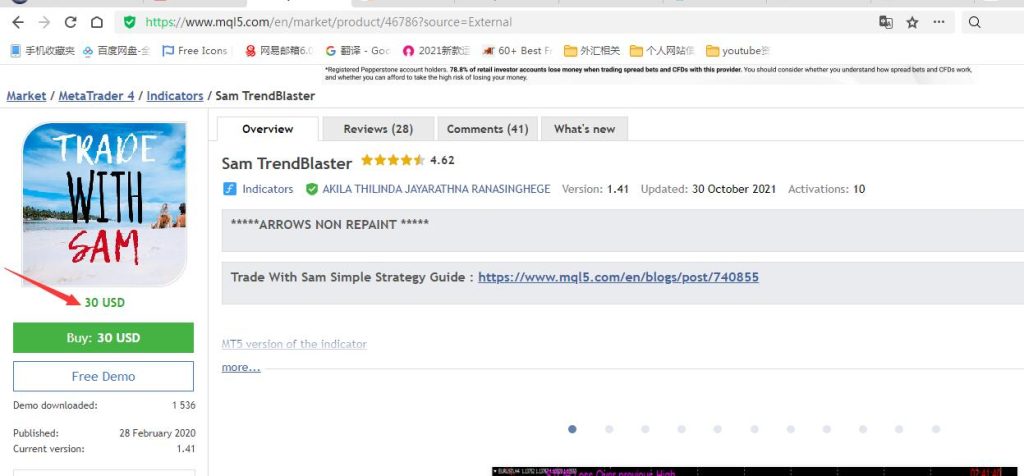Screen dimensions: 1024x476
Task: Open the strategy guide blog post link
Action: click(x=617, y=277)
